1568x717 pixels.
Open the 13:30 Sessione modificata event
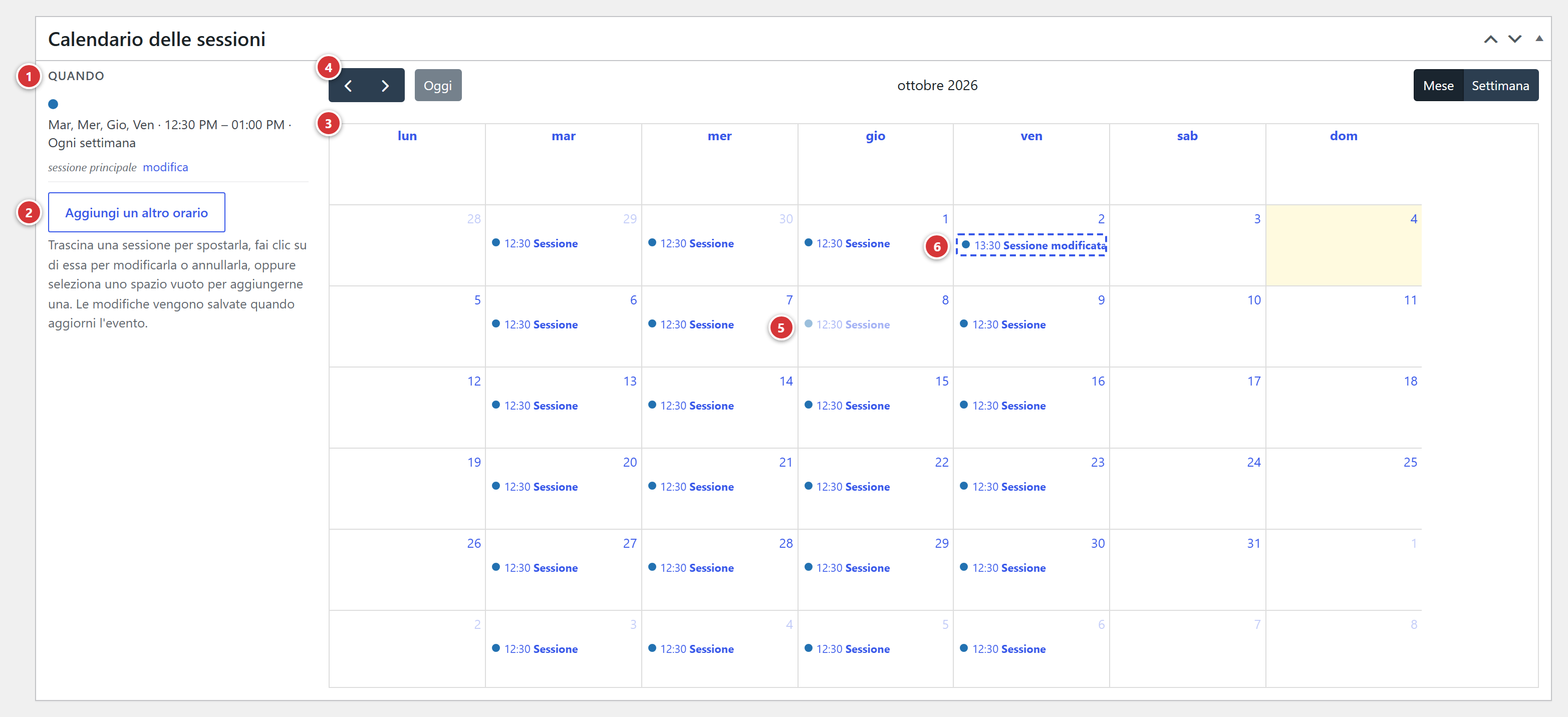pyautogui.click(x=1032, y=245)
